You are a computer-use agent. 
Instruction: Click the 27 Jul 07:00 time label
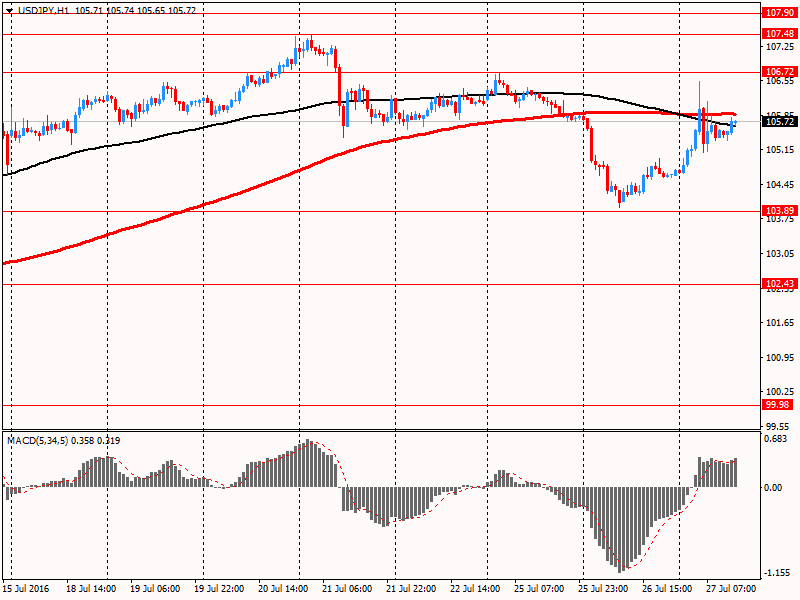pos(731,588)
